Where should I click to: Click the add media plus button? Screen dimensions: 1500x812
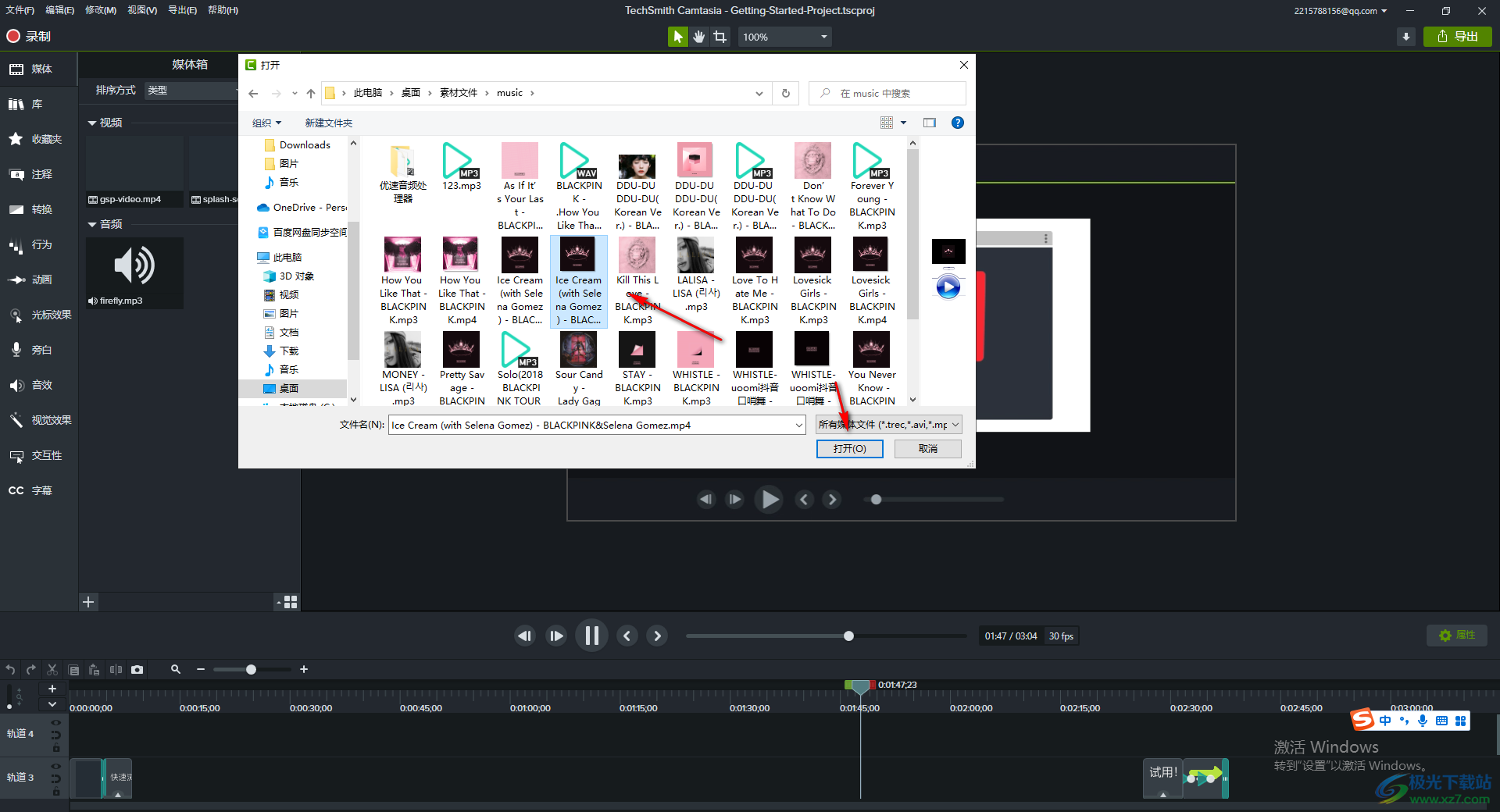pyautogui.click(x=88, y=602)
